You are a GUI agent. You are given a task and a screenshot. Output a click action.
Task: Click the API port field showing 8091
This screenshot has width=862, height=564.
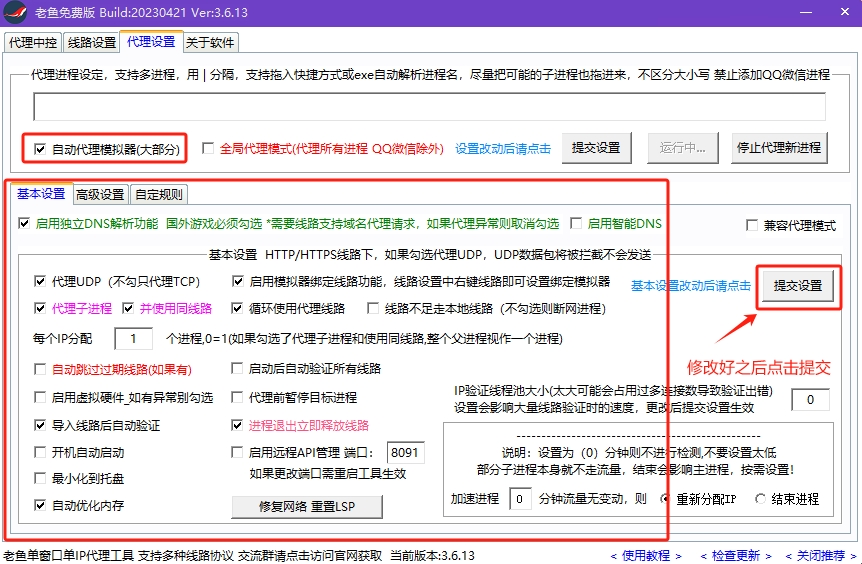(x=406, y=452)
